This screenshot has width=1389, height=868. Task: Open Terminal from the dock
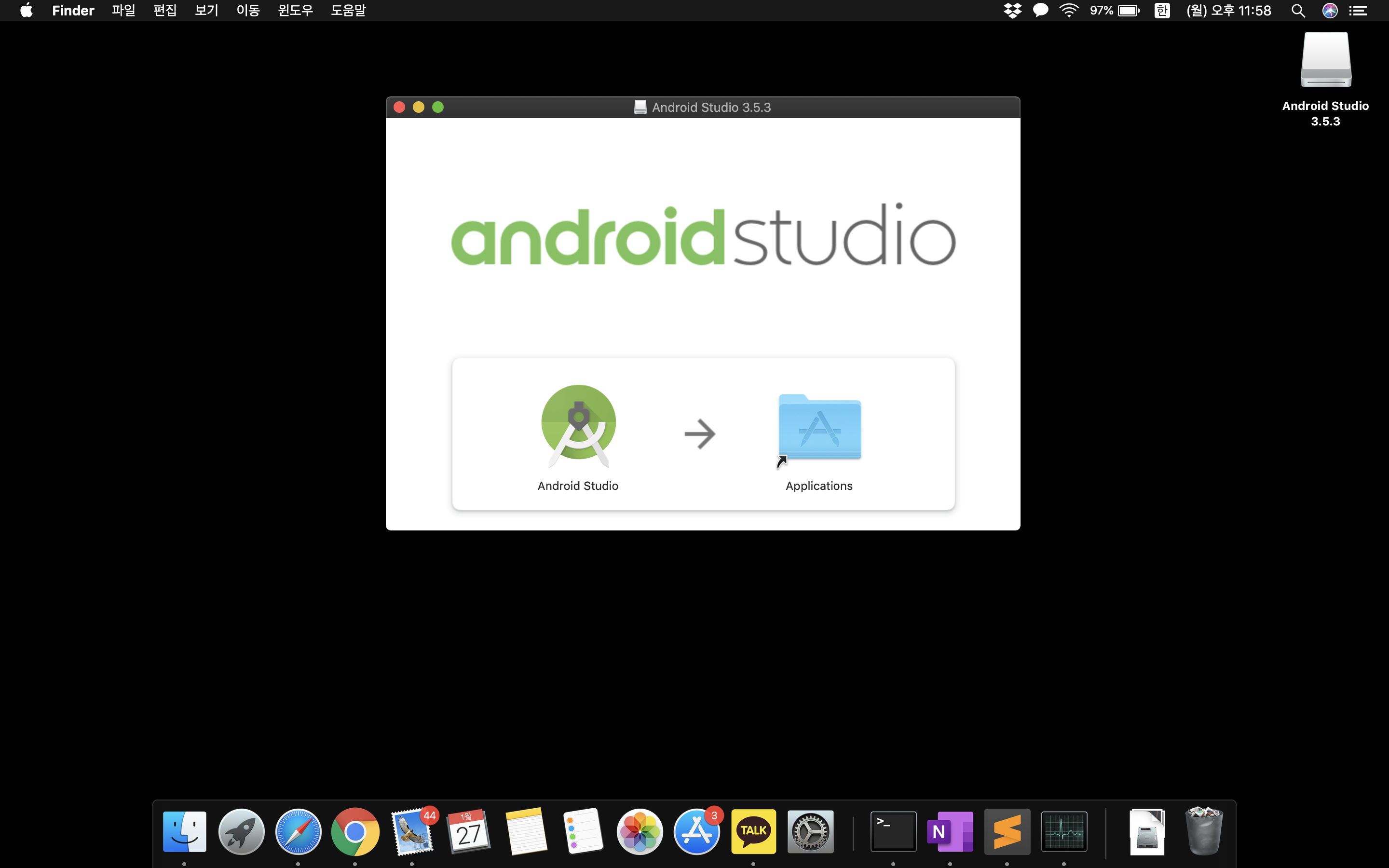pyautogui.click(x=893, y=831)
